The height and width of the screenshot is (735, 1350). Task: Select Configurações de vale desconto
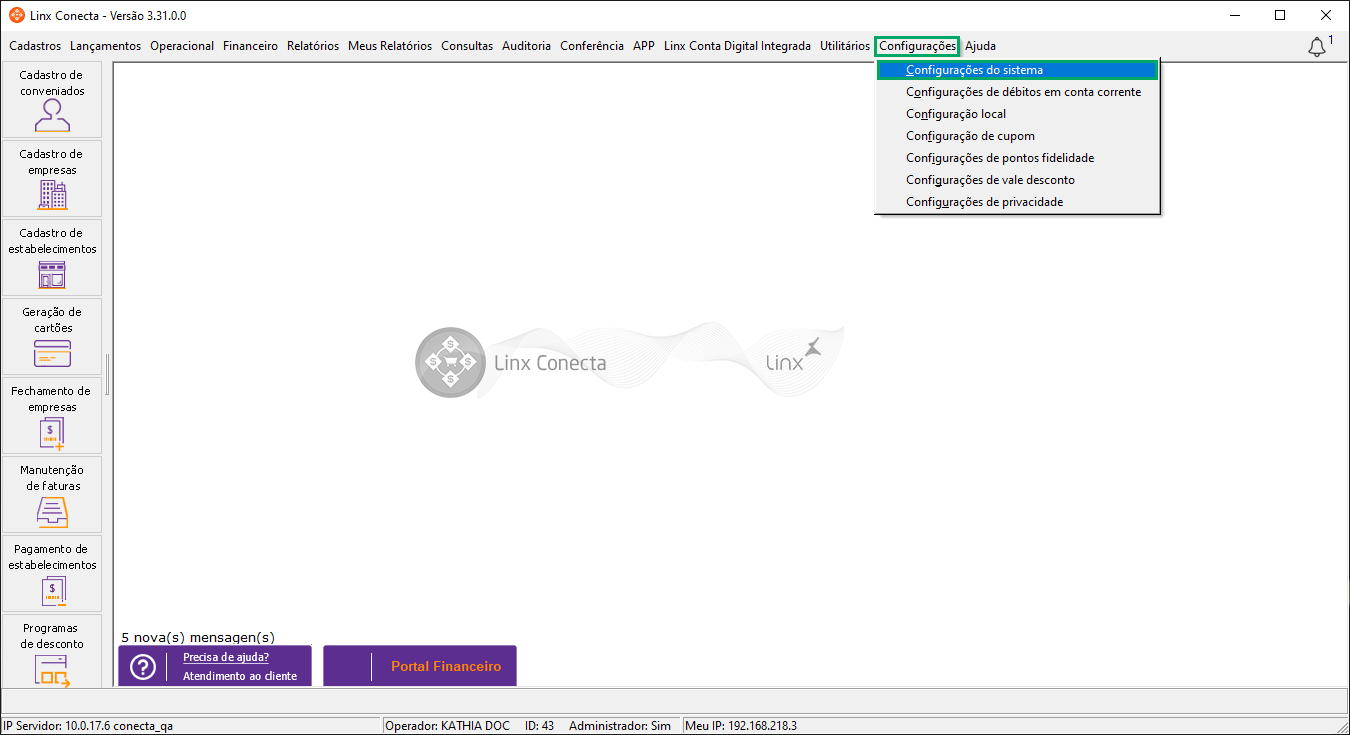[x=1017, y=180]
